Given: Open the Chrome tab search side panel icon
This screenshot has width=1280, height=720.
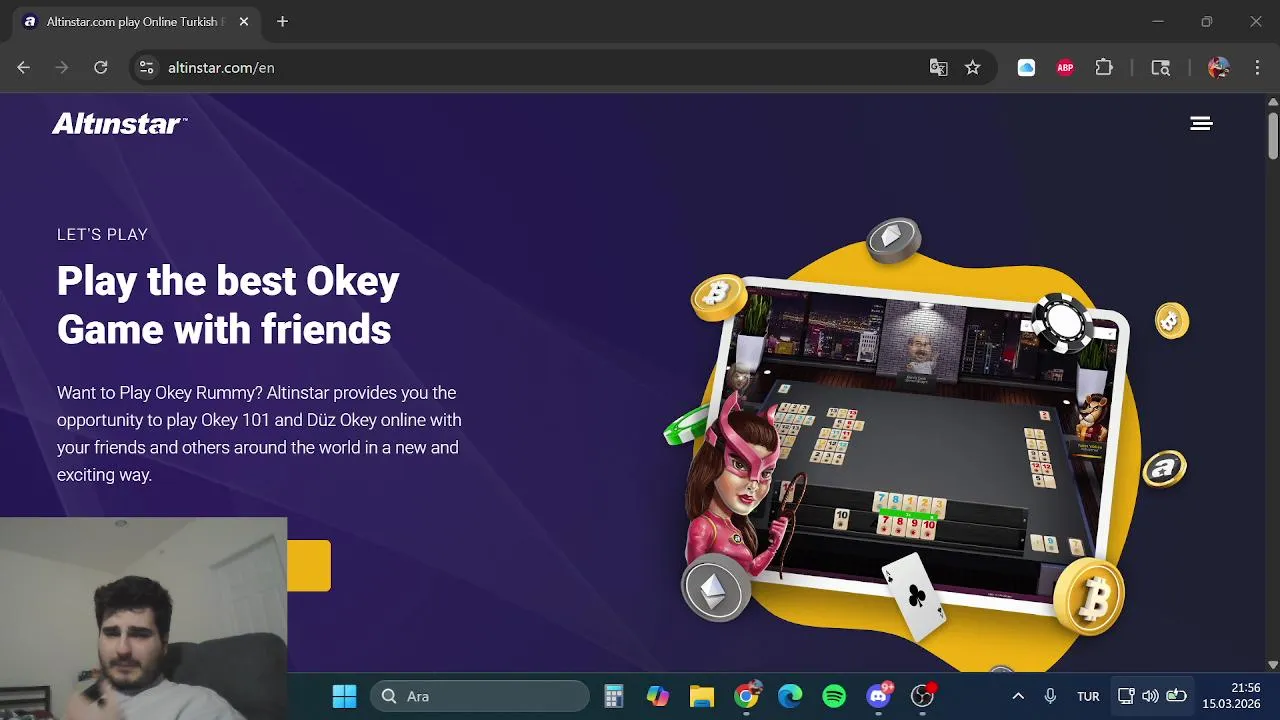Looking at the screenshot, I should [1160, 67].
